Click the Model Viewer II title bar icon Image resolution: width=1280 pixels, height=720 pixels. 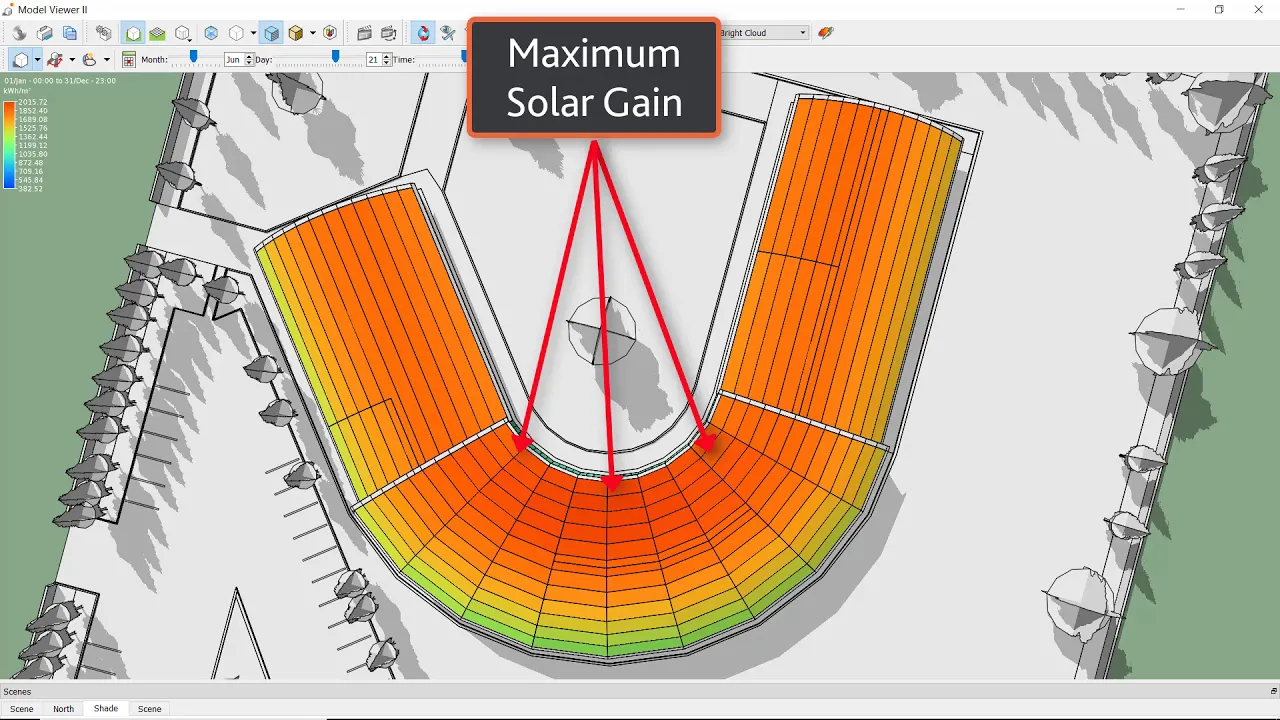click(8, 9)
